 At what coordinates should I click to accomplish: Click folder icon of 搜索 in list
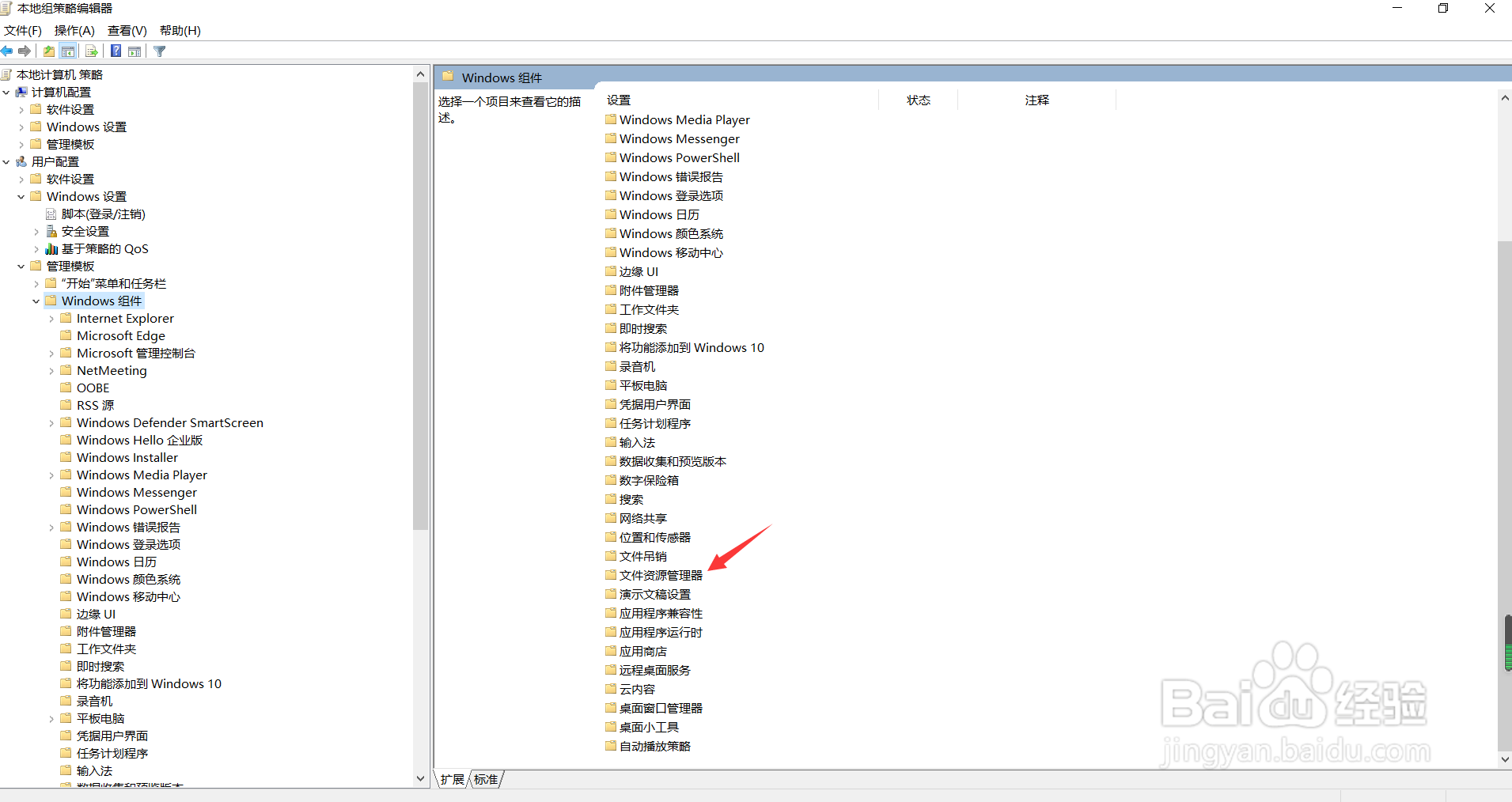(x=611, y=499)
